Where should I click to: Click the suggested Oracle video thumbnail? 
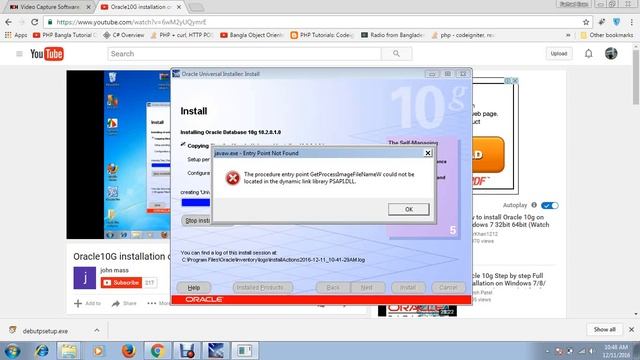click(x=417, y=311)
